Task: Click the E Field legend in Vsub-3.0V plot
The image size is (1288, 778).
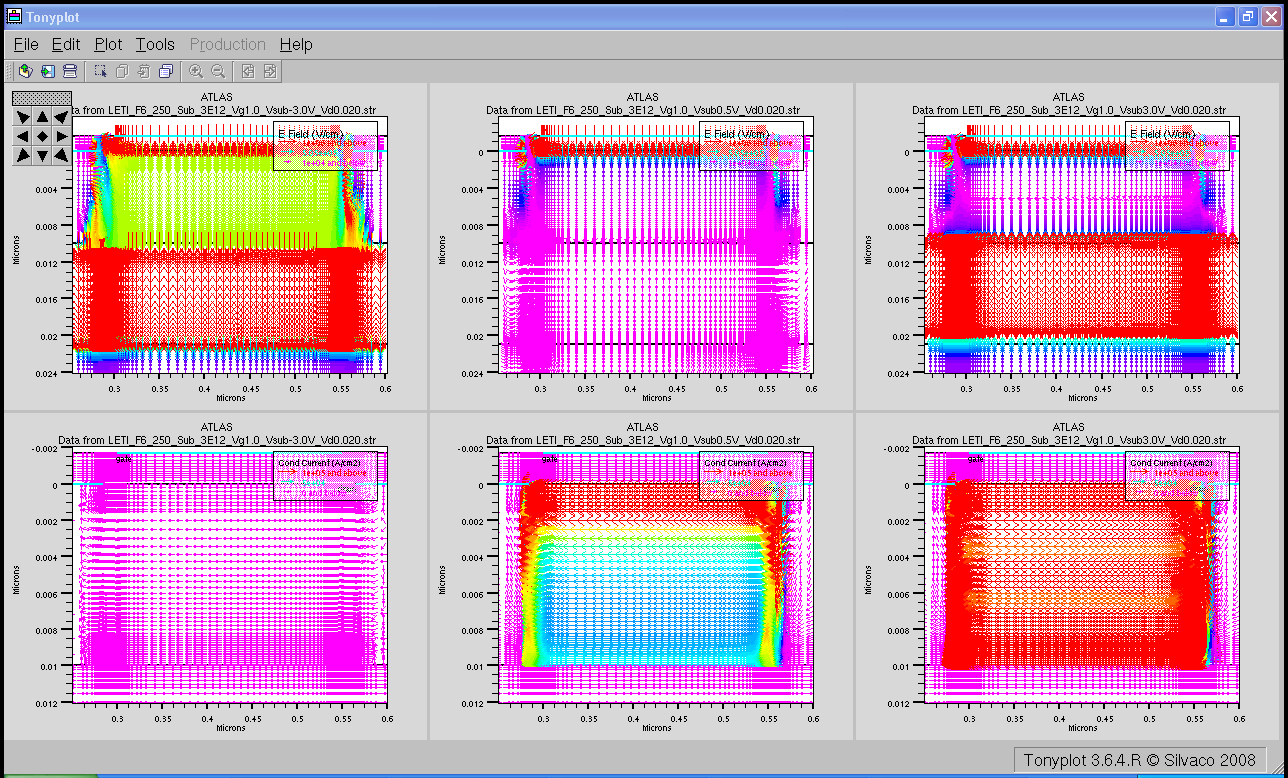Action: (x=325, y=146)
